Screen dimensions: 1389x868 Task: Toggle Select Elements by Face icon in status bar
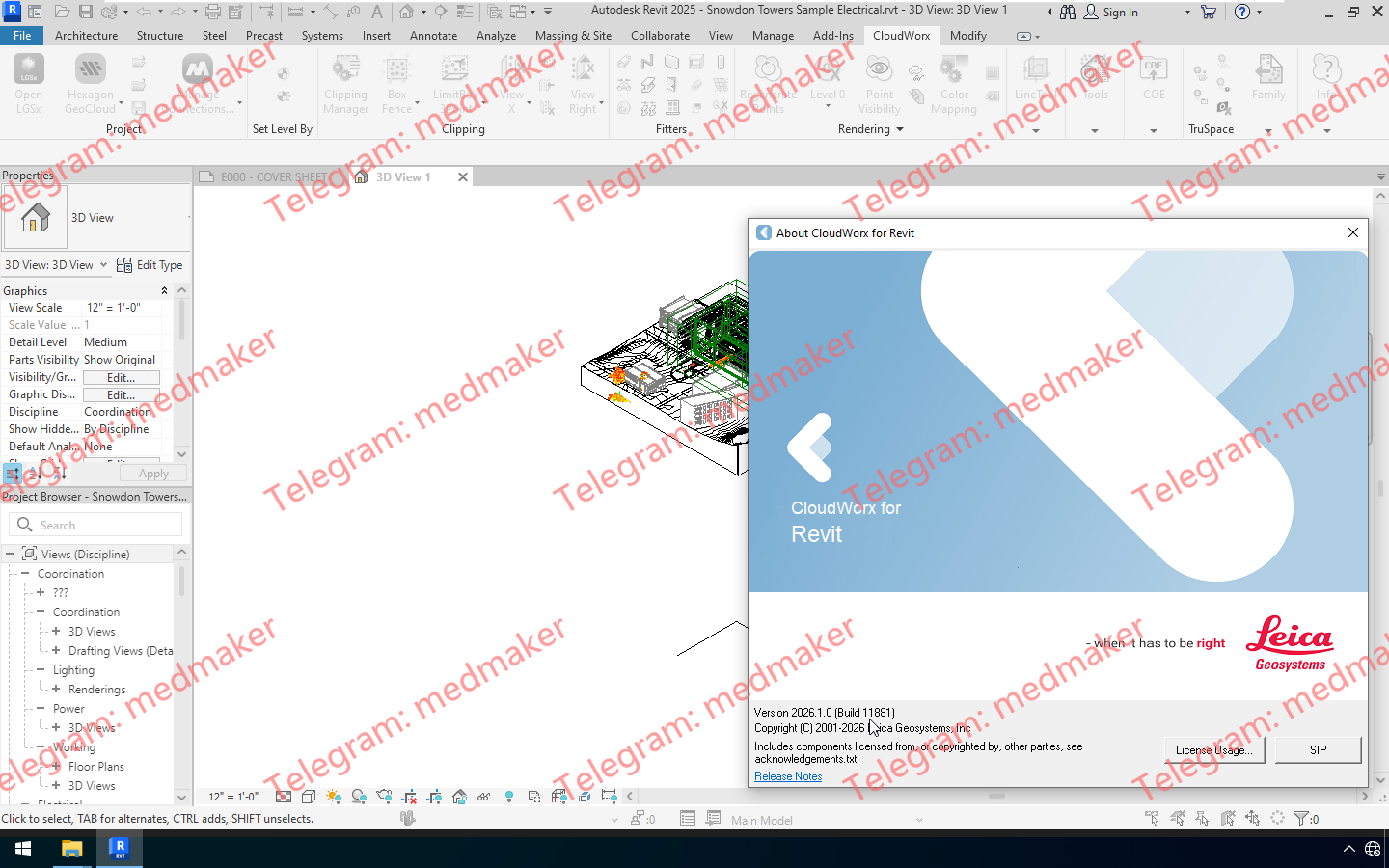coord(1227,819)
